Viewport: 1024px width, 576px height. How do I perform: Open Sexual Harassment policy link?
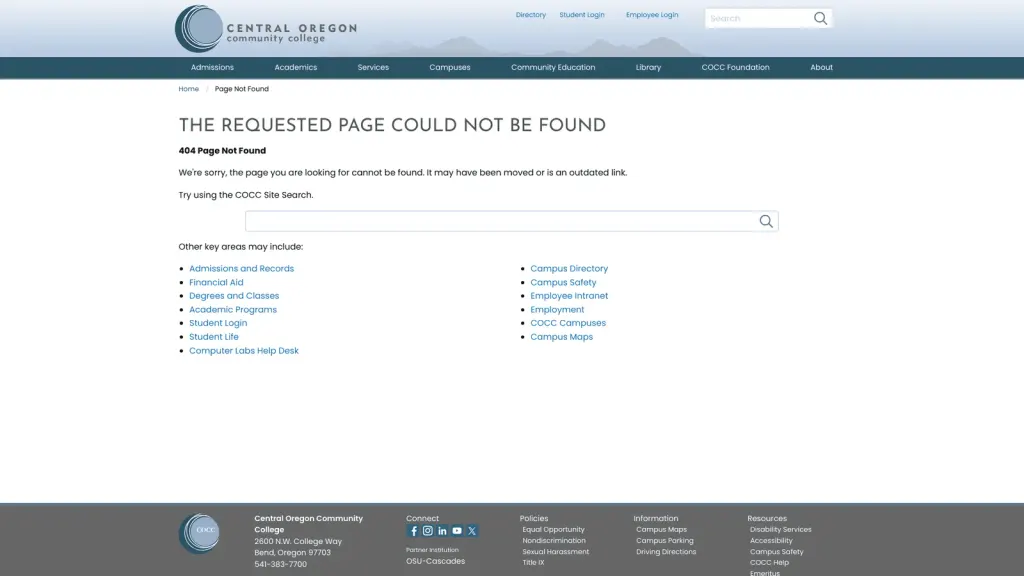coord(556,552)
